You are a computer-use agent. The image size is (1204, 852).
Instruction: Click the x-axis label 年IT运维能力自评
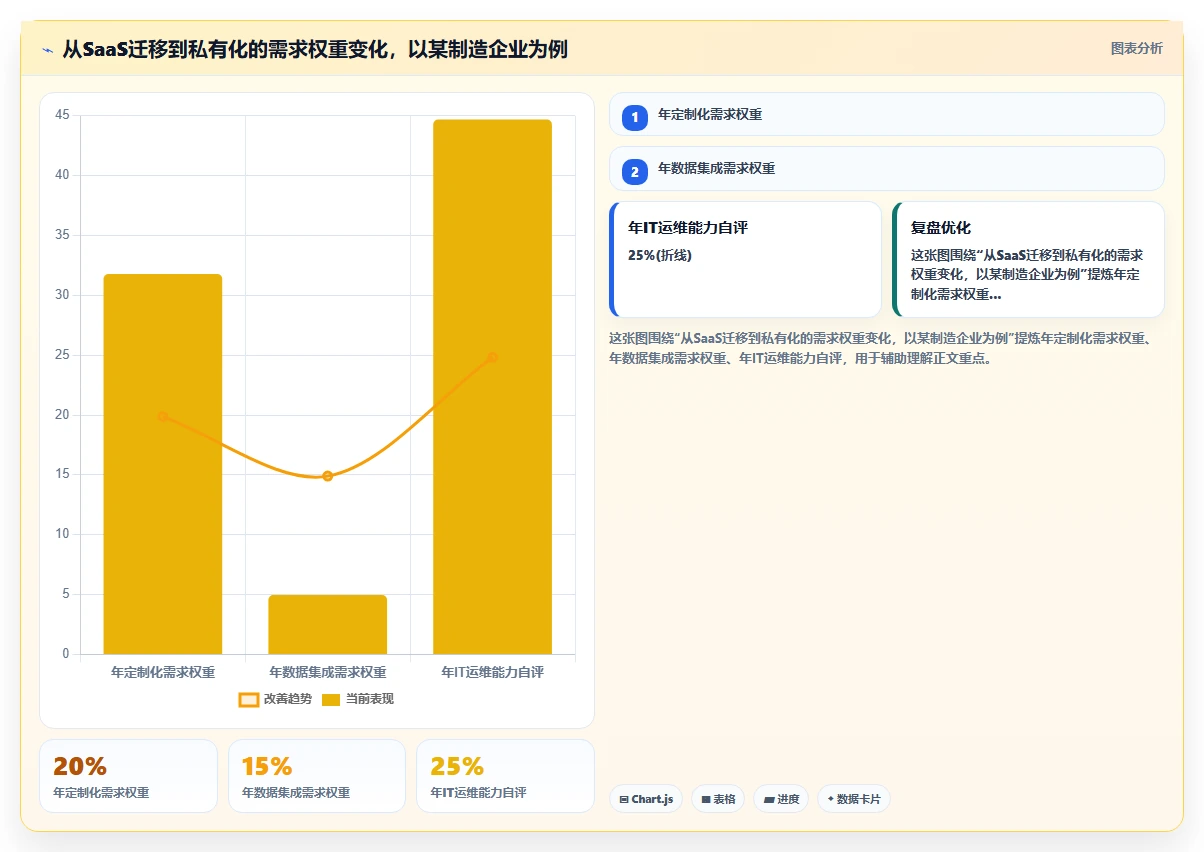(492, 672)
